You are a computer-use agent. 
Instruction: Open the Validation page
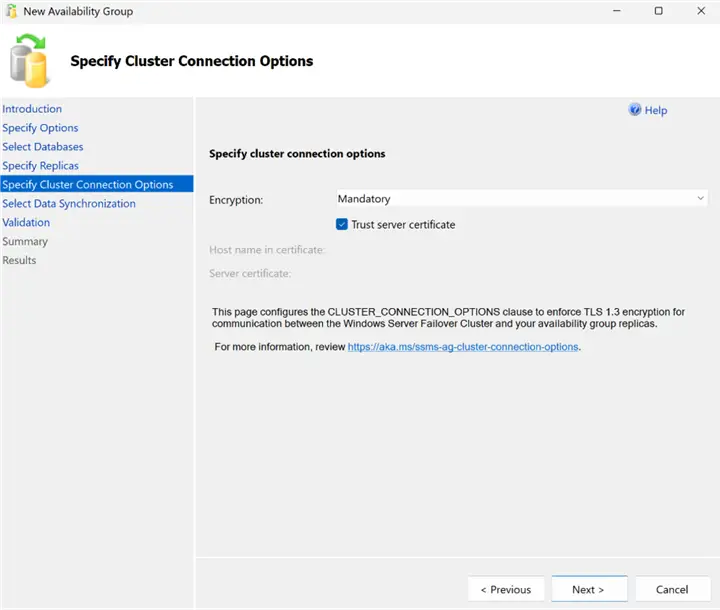tap(26, 222)
